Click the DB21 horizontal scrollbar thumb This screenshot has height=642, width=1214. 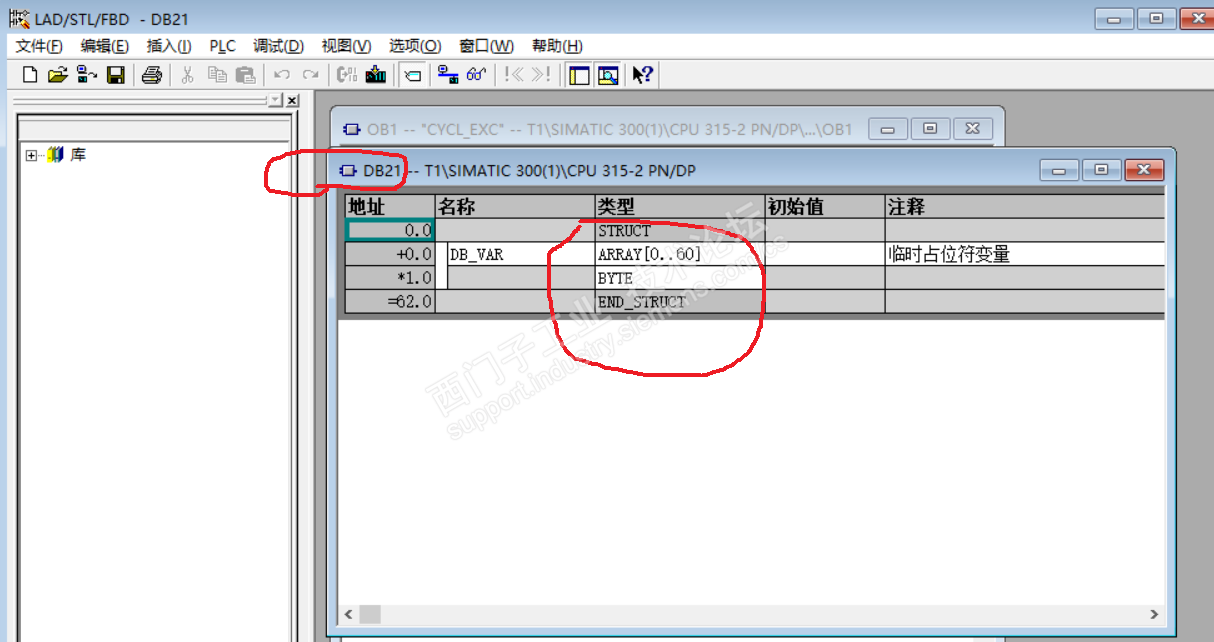(370, 614)
